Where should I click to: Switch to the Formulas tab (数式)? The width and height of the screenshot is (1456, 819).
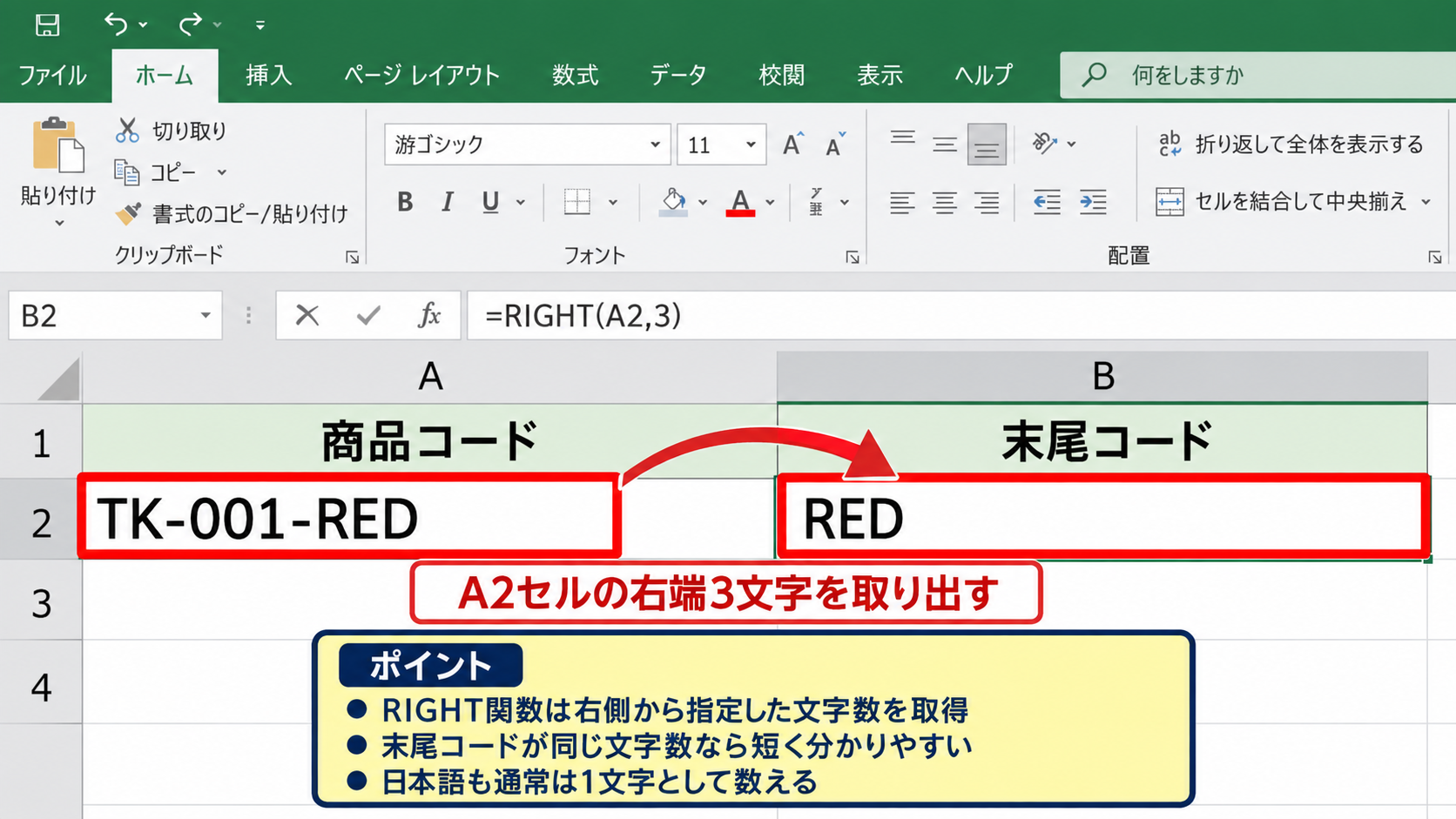(x=575, y=76)
